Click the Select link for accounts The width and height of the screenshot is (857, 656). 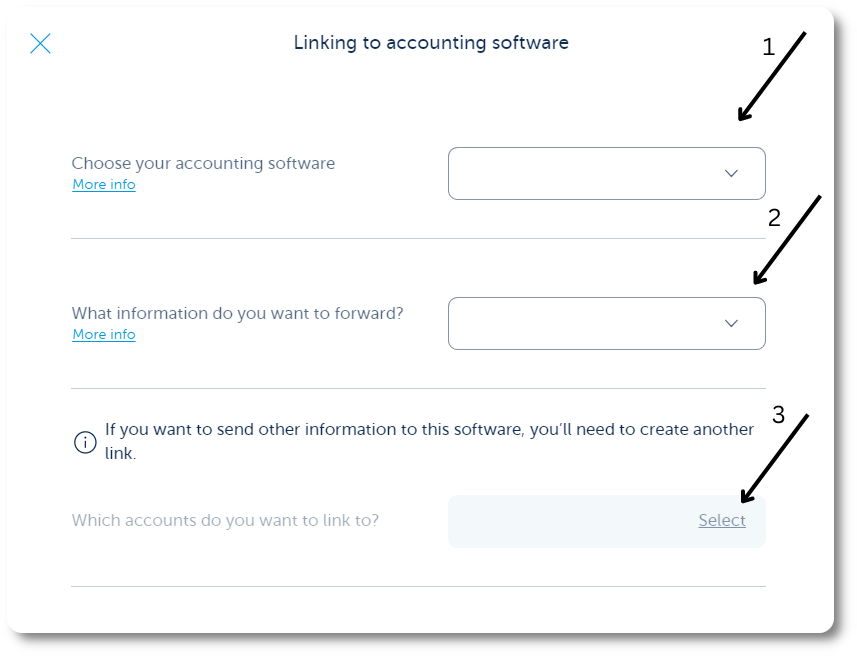(721, 520)
